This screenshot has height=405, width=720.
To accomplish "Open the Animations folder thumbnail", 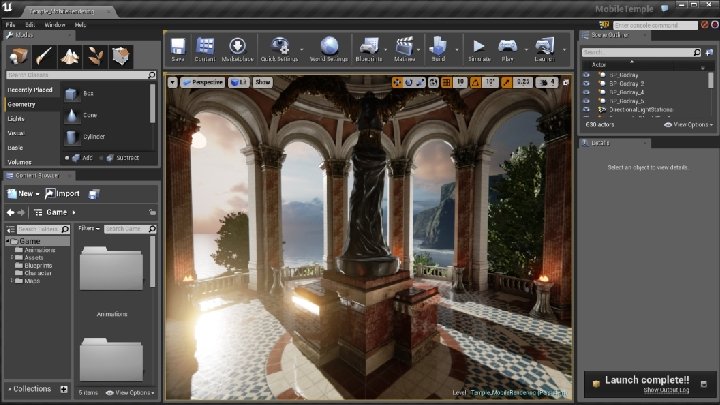I will pyautogui.click(x=112, y=269).
